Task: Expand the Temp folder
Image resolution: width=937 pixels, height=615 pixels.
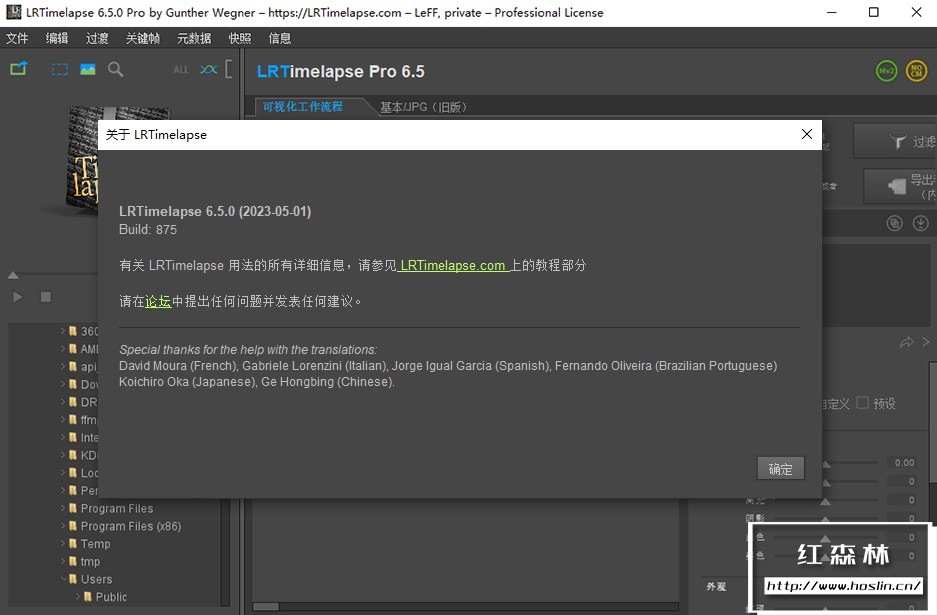Action: point(63,543)
